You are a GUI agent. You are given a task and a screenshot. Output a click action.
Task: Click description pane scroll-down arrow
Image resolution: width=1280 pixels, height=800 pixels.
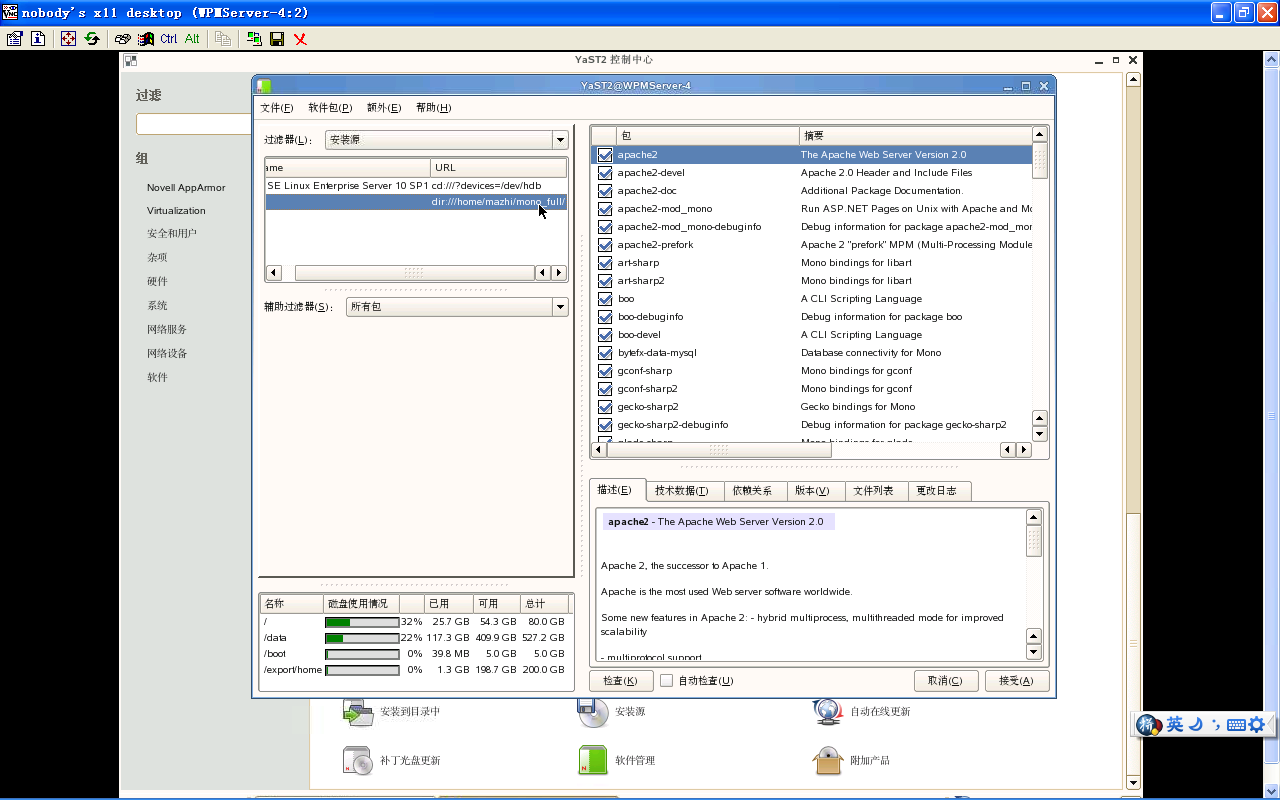point(1034,652)
